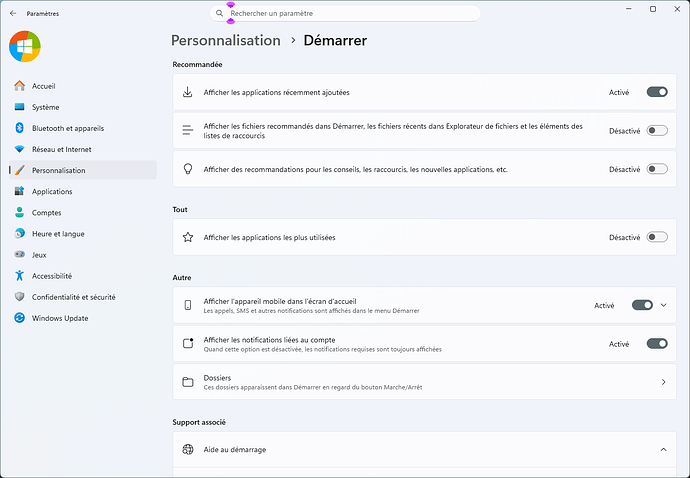Screen dimensions: 690x478
Task: Select Jeux in sidebar
Action: pos(83,255)
